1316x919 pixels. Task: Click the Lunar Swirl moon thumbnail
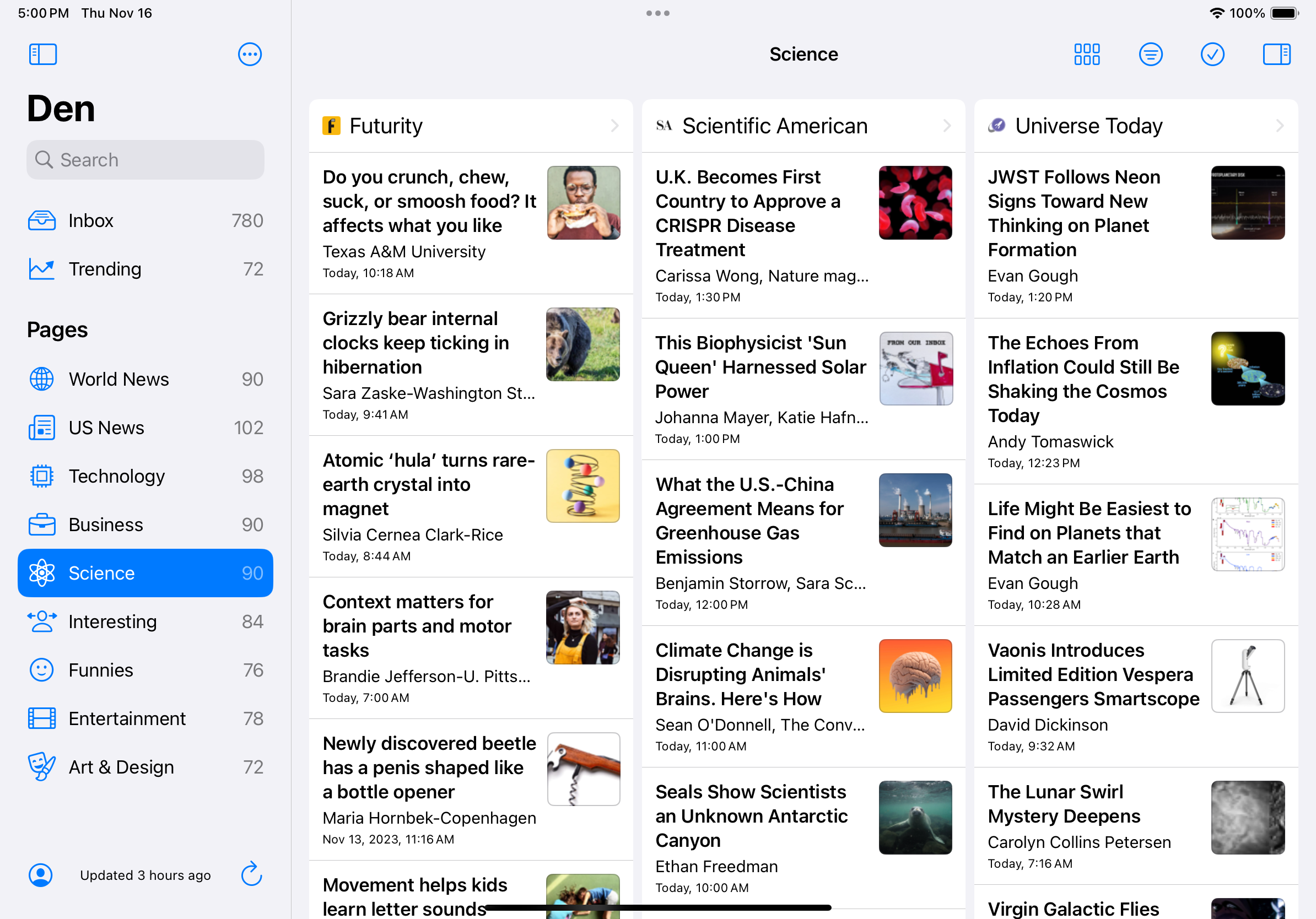pyautogui.click(x=1248, y=818)
